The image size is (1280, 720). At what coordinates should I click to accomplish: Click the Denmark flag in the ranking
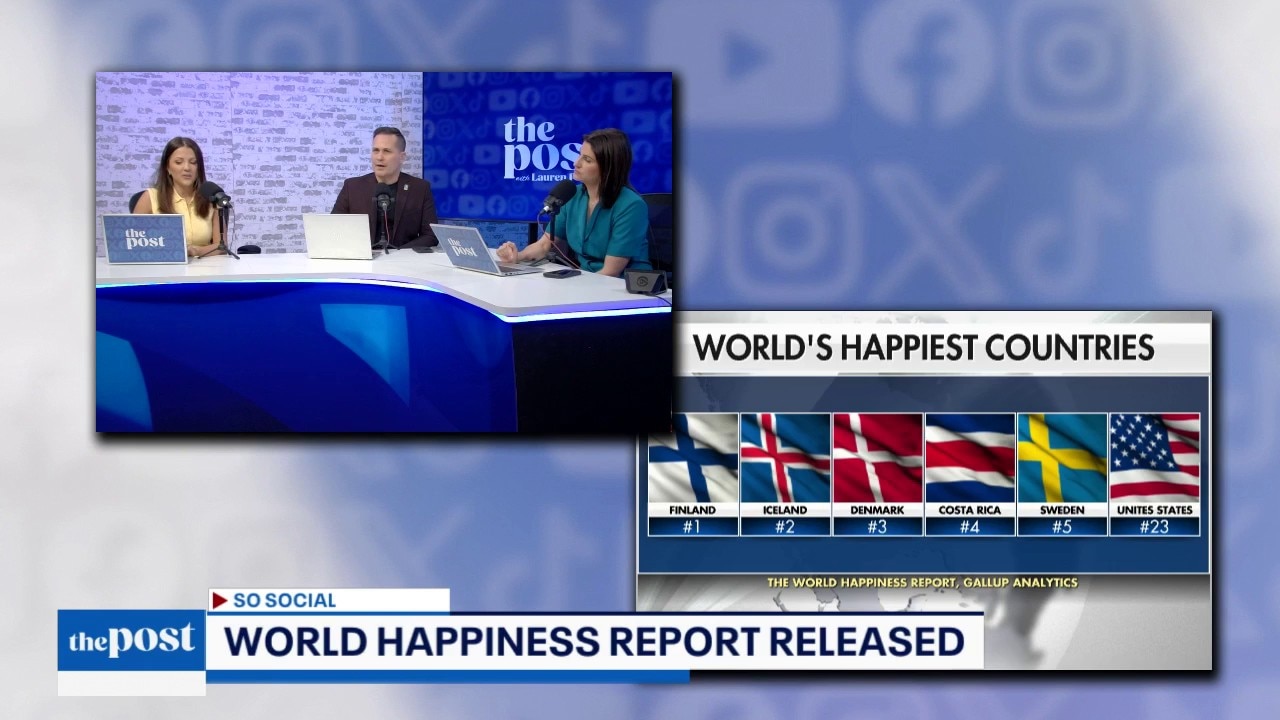[877, 458]
